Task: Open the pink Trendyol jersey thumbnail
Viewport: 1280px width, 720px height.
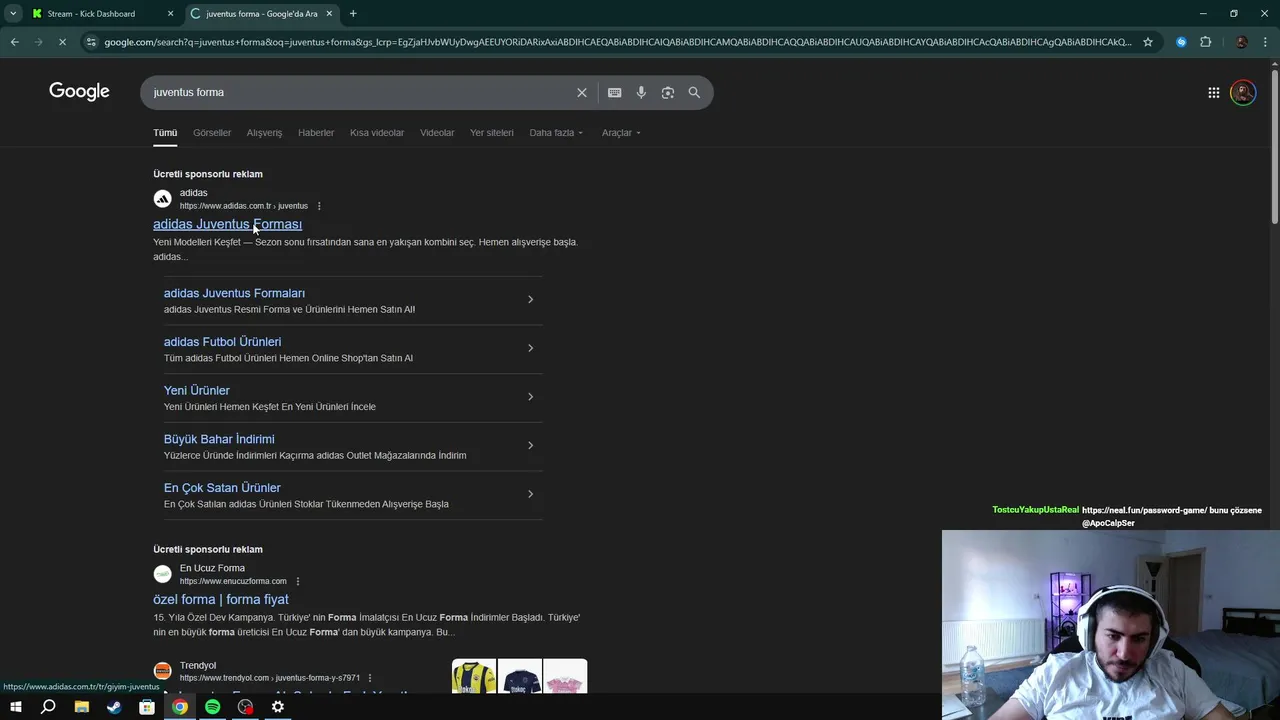Action: 565,677
